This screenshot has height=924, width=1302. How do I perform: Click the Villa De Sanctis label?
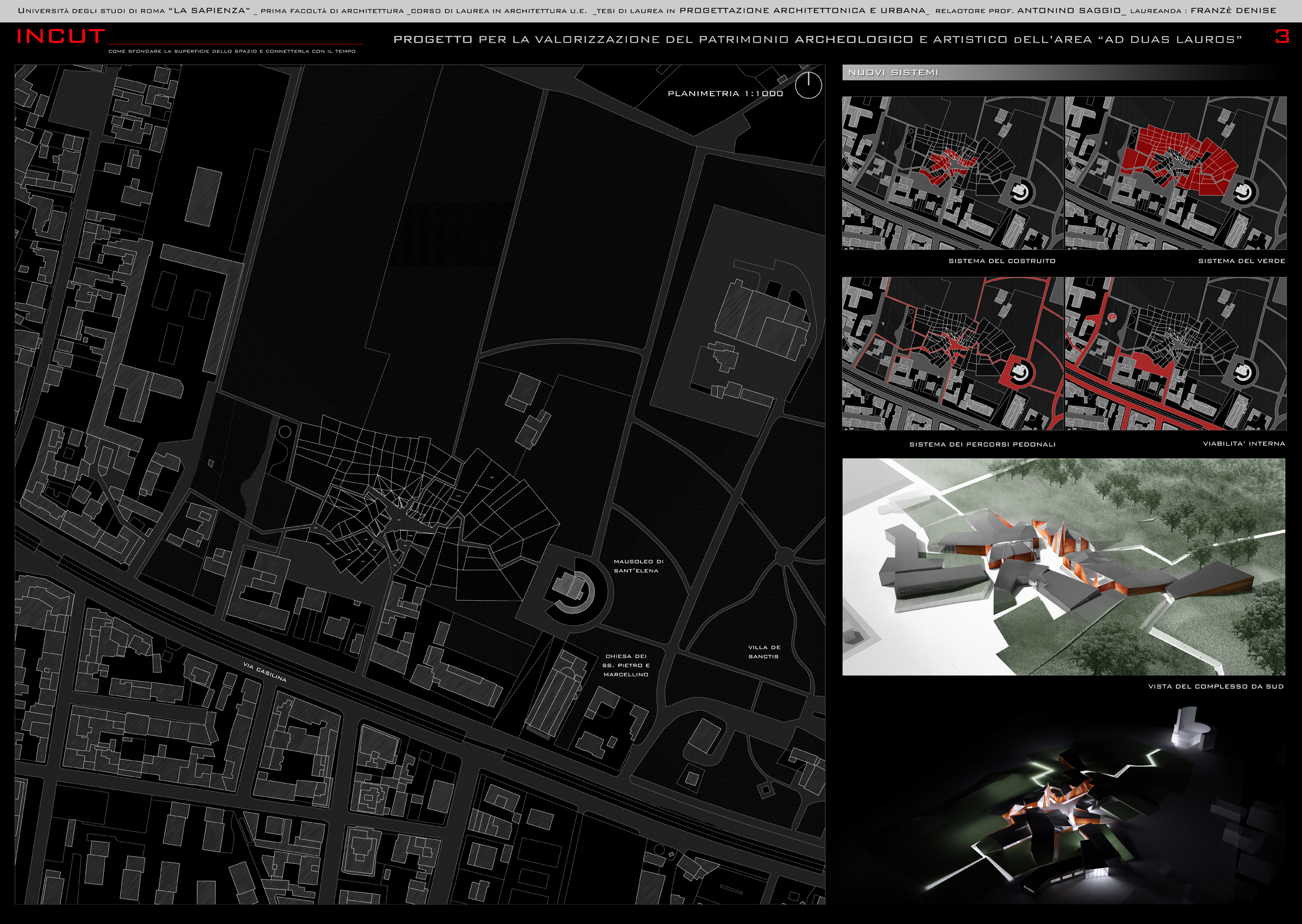(764, 651)
